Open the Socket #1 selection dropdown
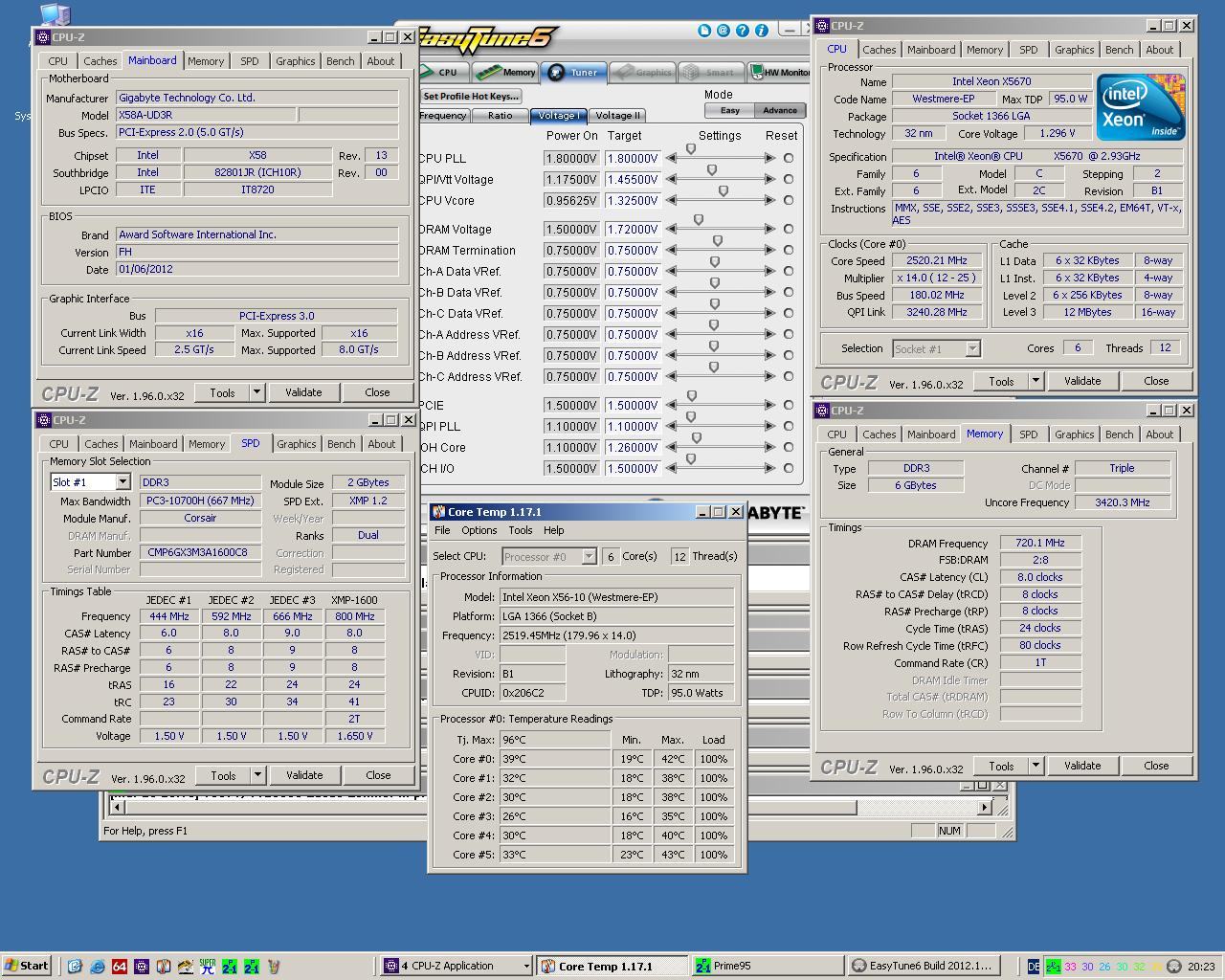 972,349
